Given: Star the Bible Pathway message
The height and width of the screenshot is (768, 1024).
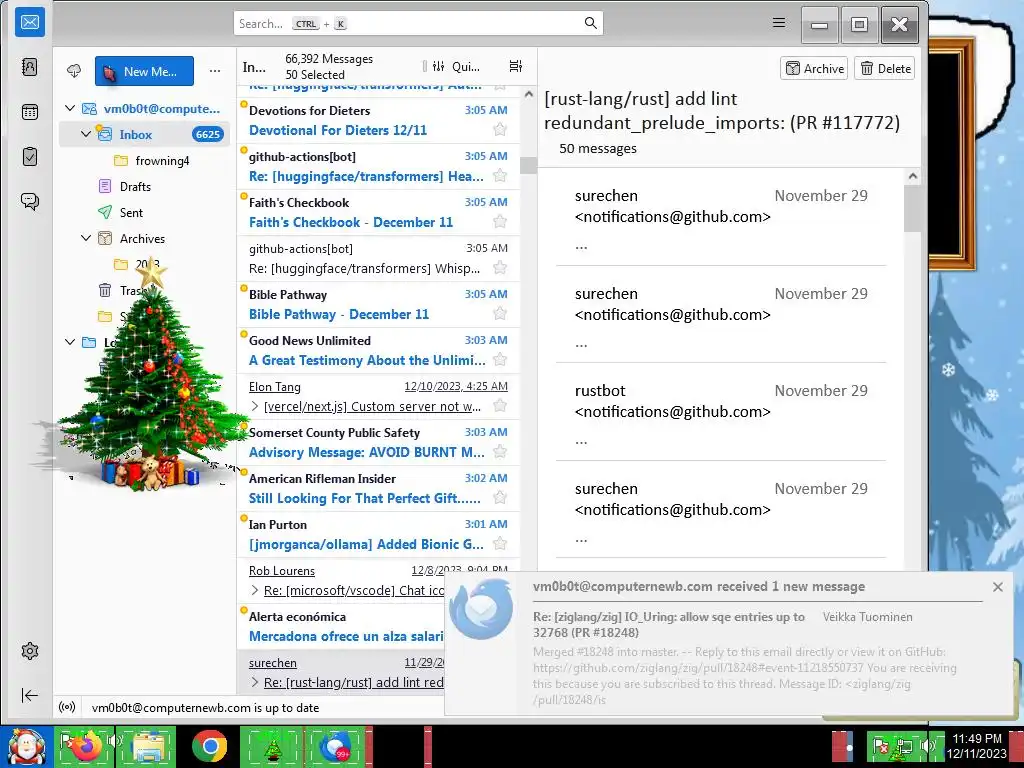Looking at the screenshot, I should (x=500, y=313).
